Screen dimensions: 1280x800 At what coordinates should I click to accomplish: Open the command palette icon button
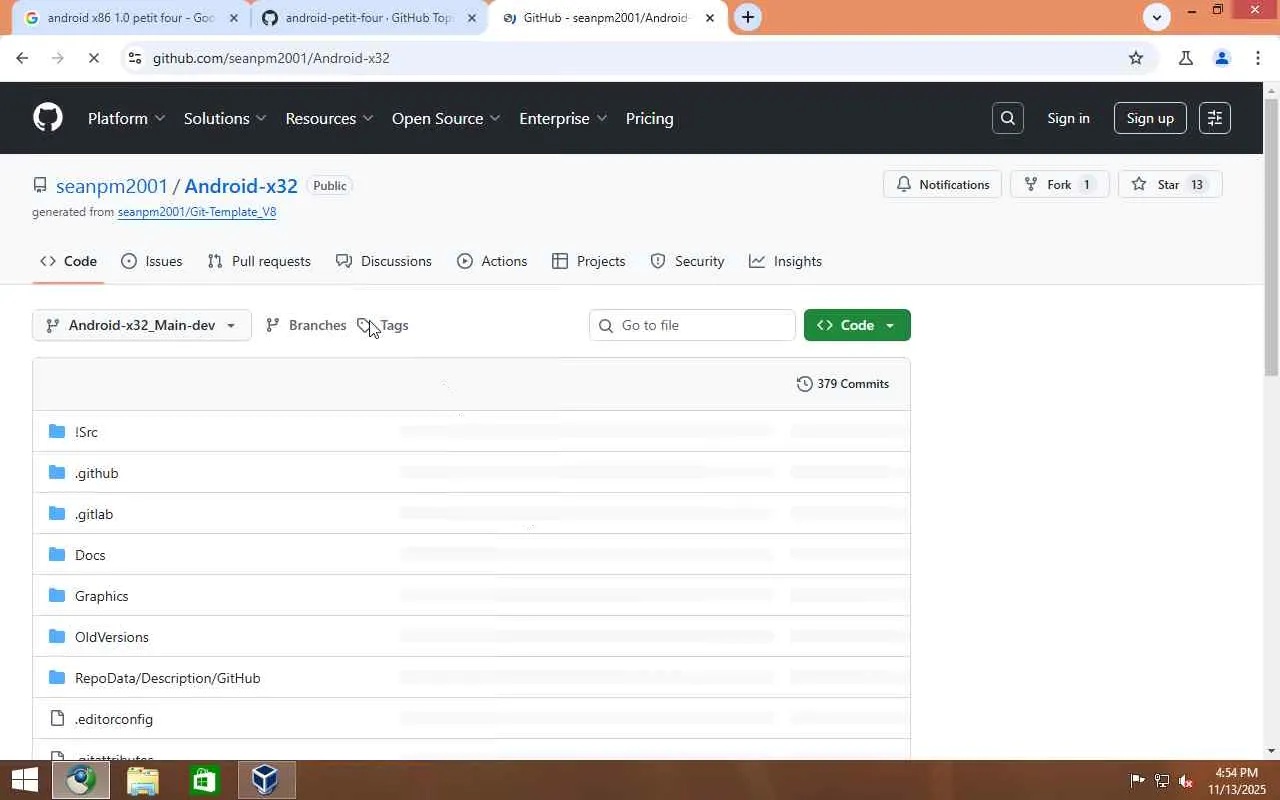point(1214,118)
